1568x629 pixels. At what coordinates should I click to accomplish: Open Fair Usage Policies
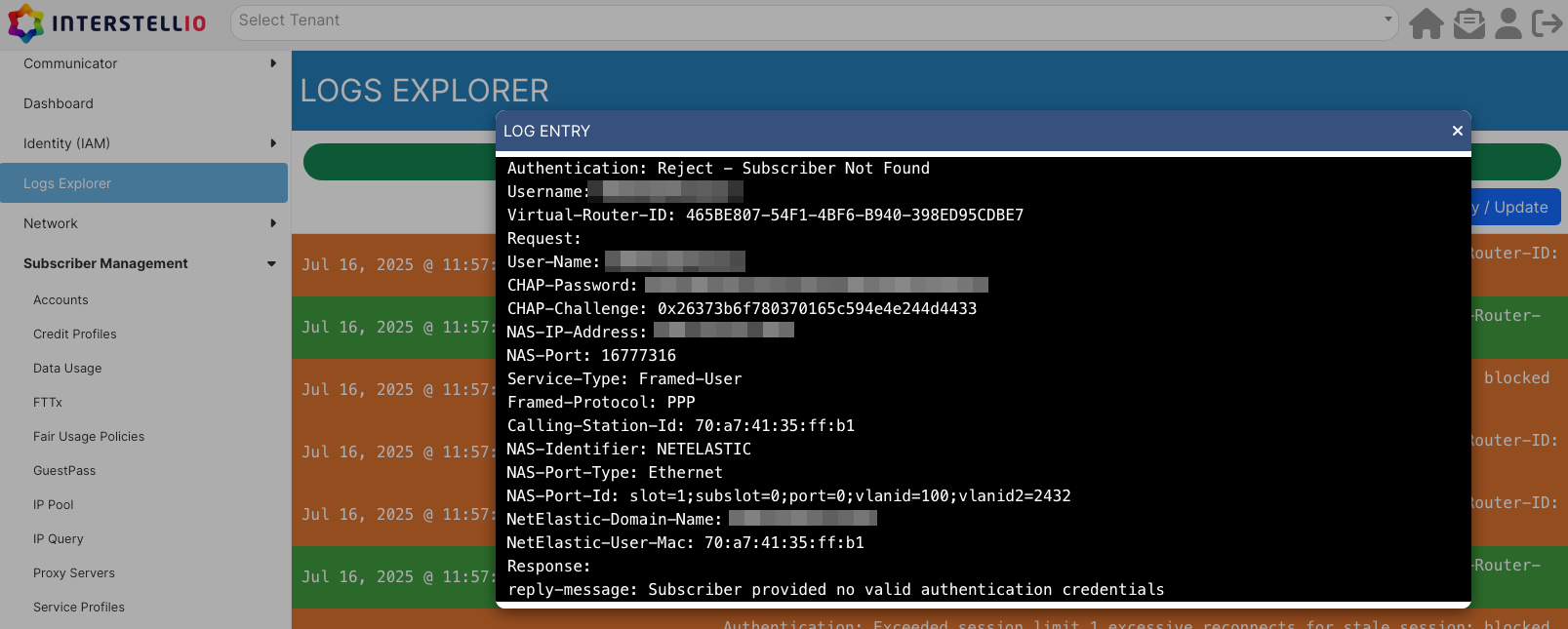89,437
